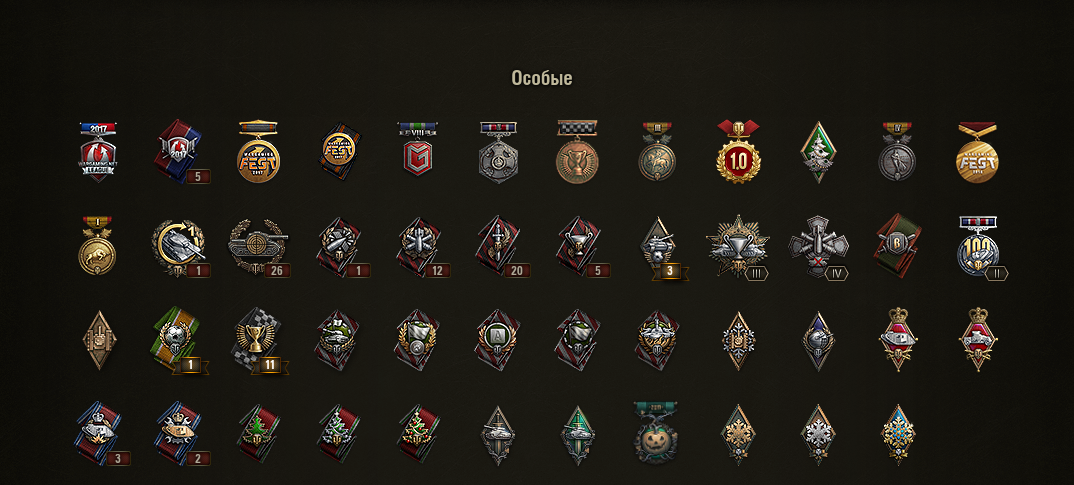Viewport: 1074px width, 485px height.
Task: Click the Wargaming League 2017 shield medal
Action: point(98,152)
